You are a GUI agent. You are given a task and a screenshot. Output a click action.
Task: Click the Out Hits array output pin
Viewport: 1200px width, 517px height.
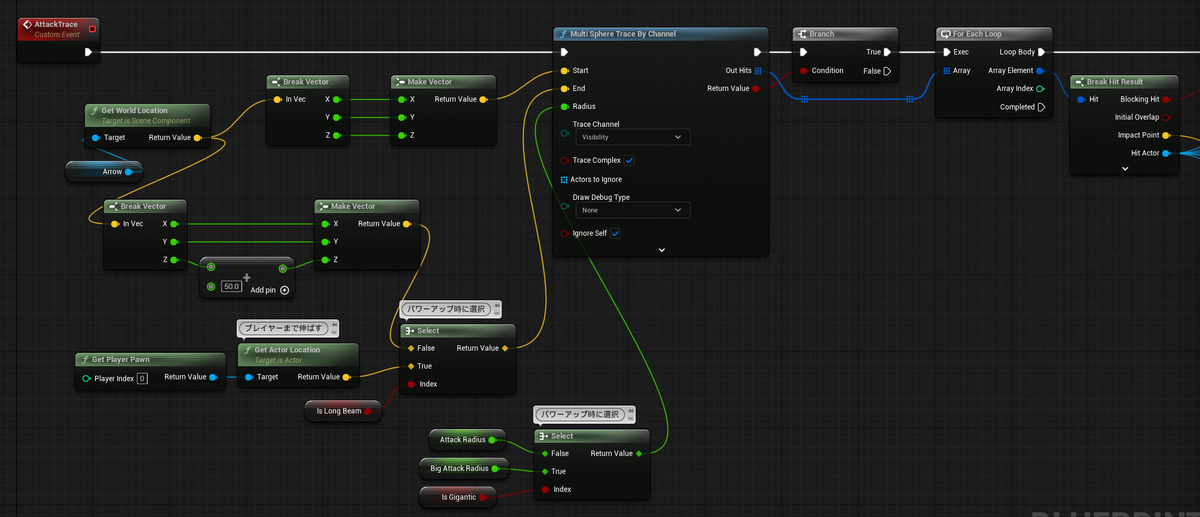click(x=759, y=71)
